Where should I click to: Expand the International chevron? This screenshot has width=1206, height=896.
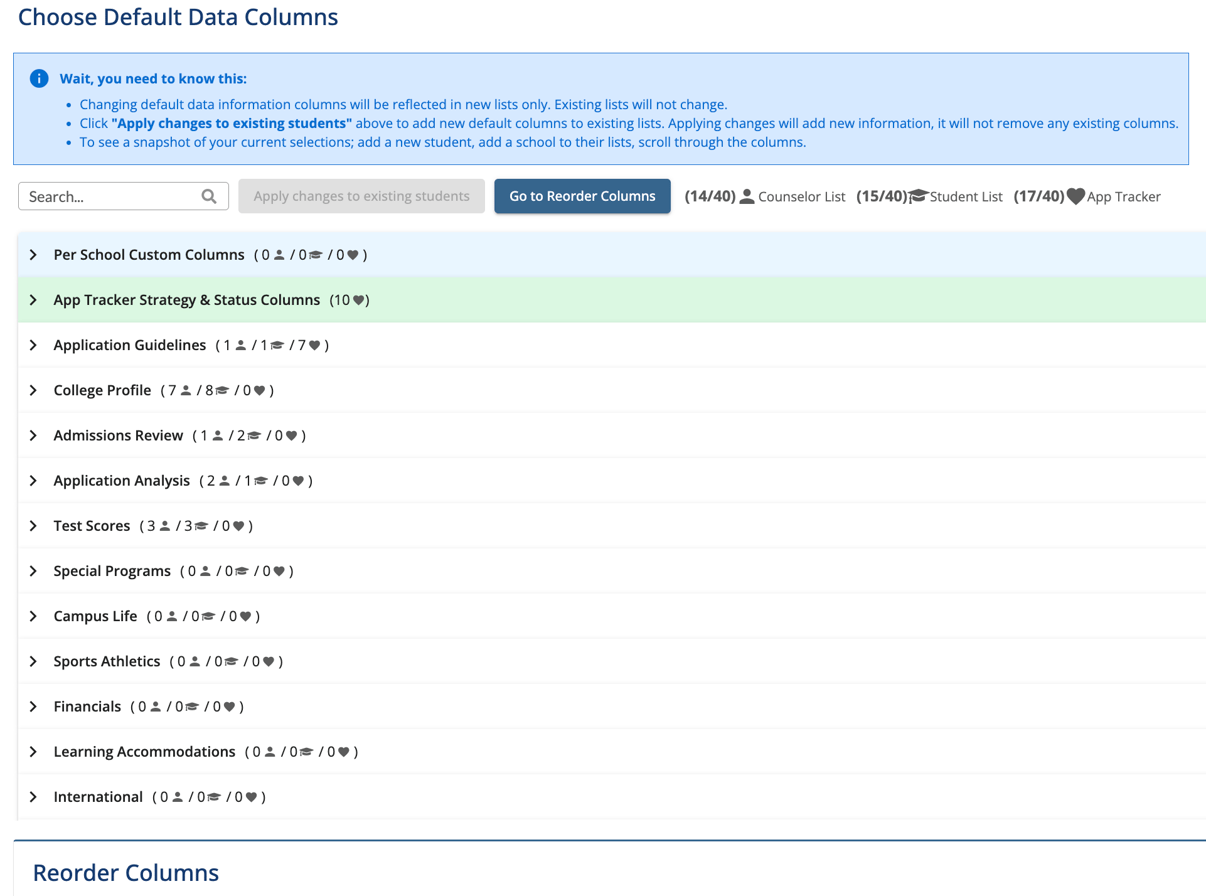pyautogui.click(x=33, y=797)
